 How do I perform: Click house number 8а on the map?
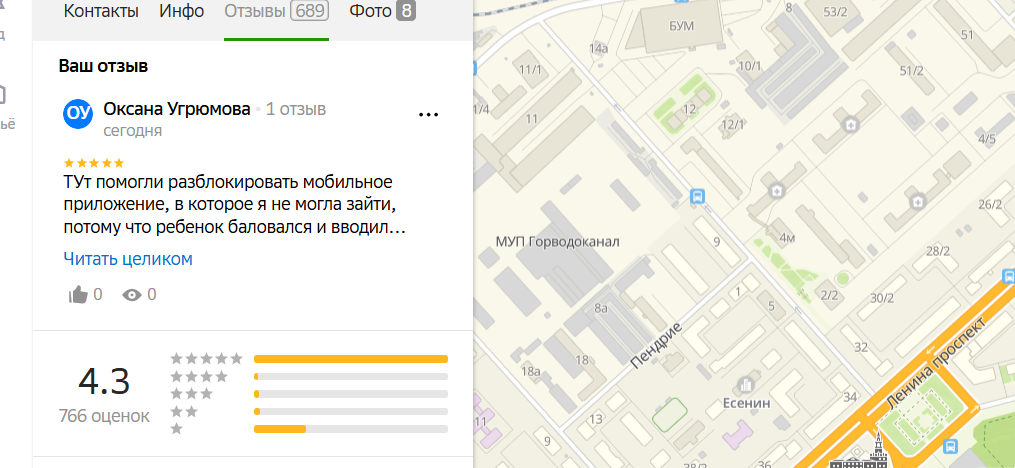(600, 308)
